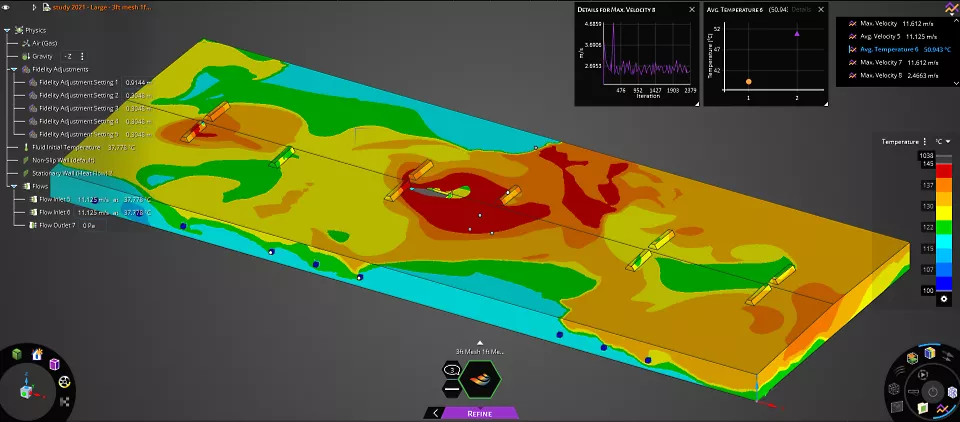The width and height of the screenshot is (960, 422).
Task: Click the Flow Outlet 7 icon
Action: pyautogui.click(x=33, y=225)
